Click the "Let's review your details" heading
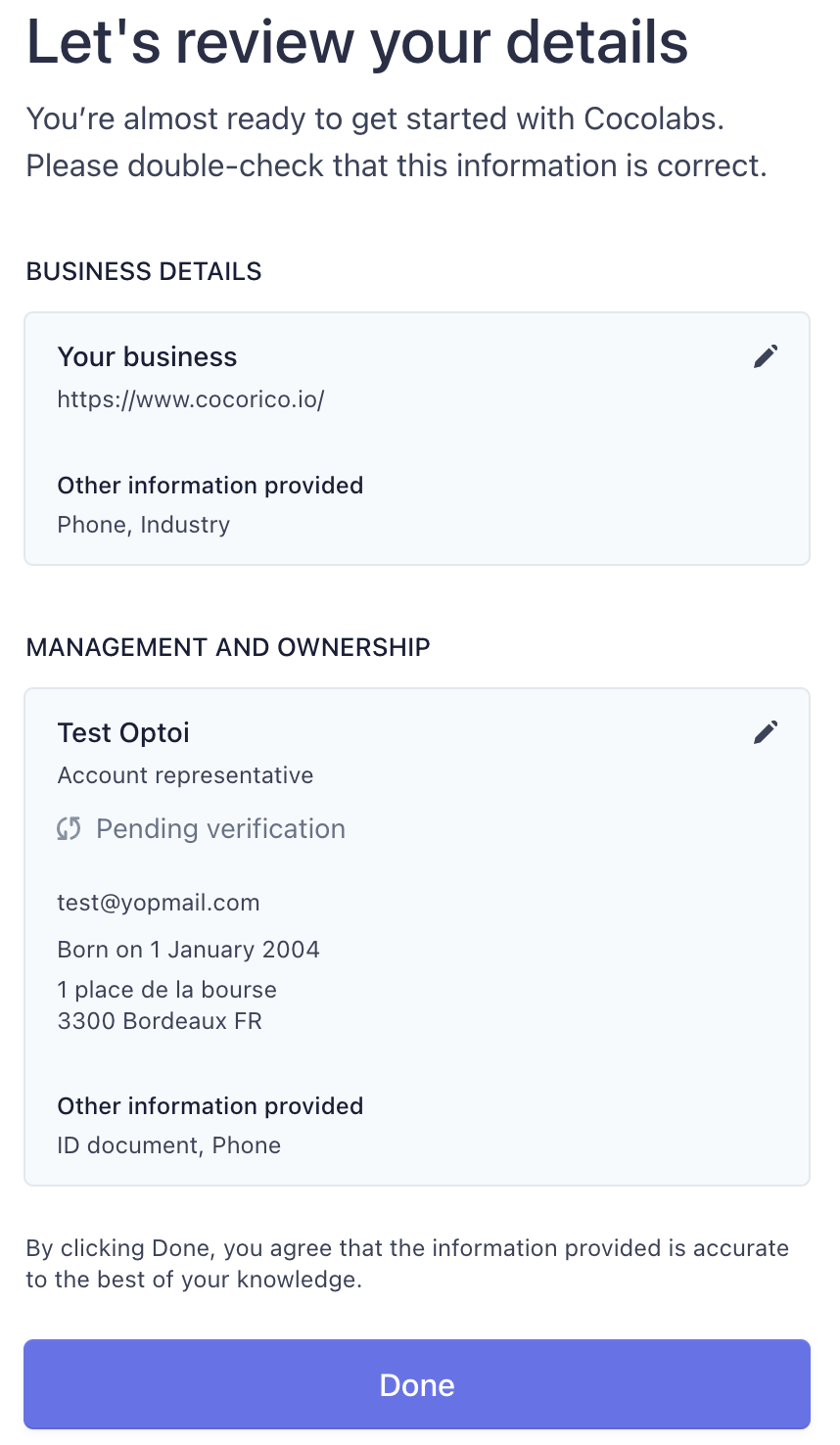840x1445 pixels. [x=357, y=43]
